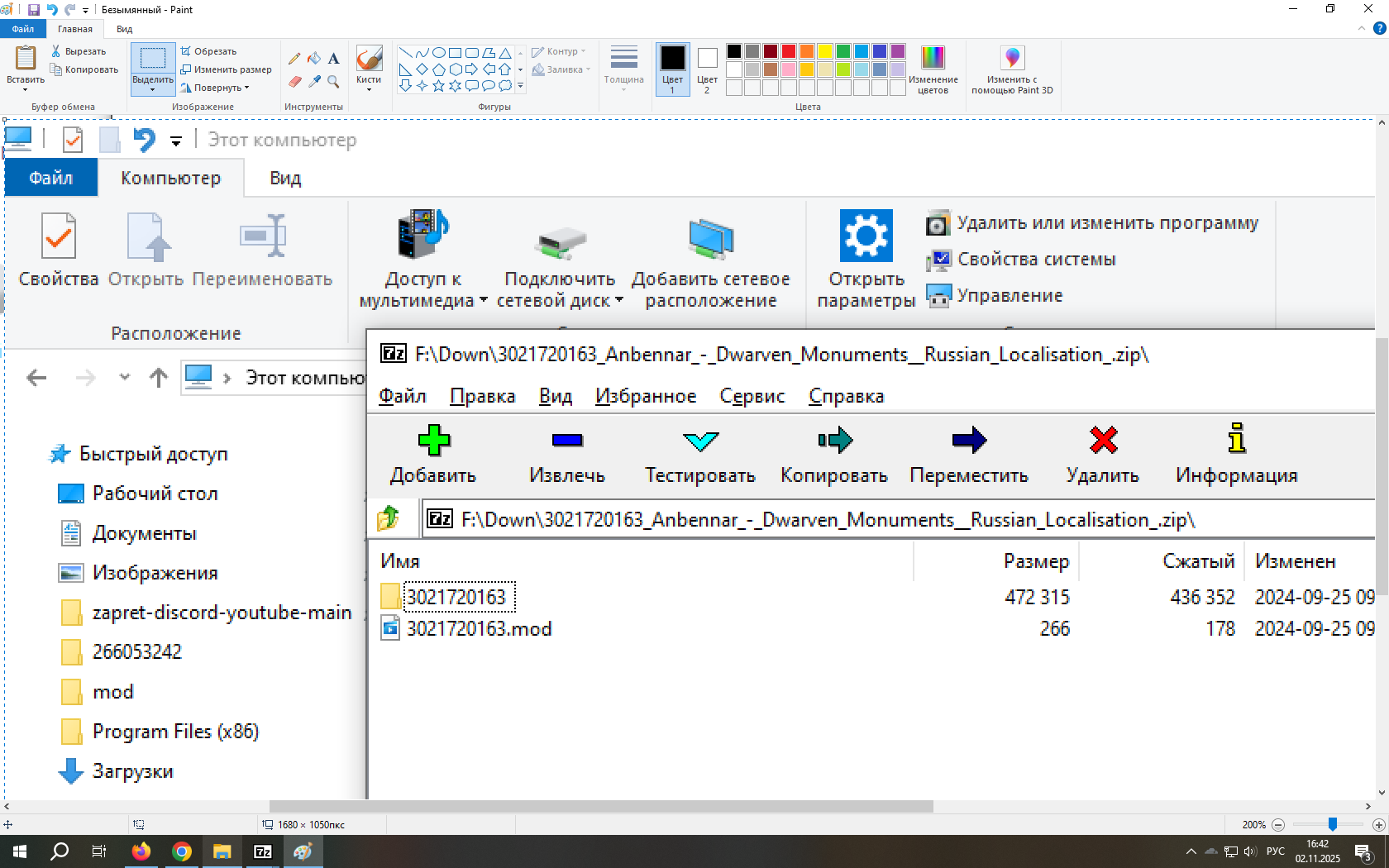Open the Выделить selection options arrow
The width and height of the screenshot is (1389, 868).
pyautogui.click(x=153, y=89)
